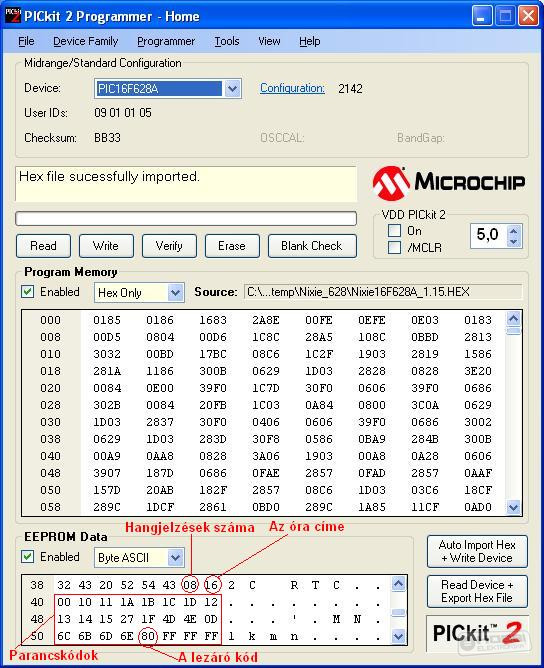The image size is (544, 668).
Task: Click the VDD voltage value 5,0 field
Action: pos(488,235)
